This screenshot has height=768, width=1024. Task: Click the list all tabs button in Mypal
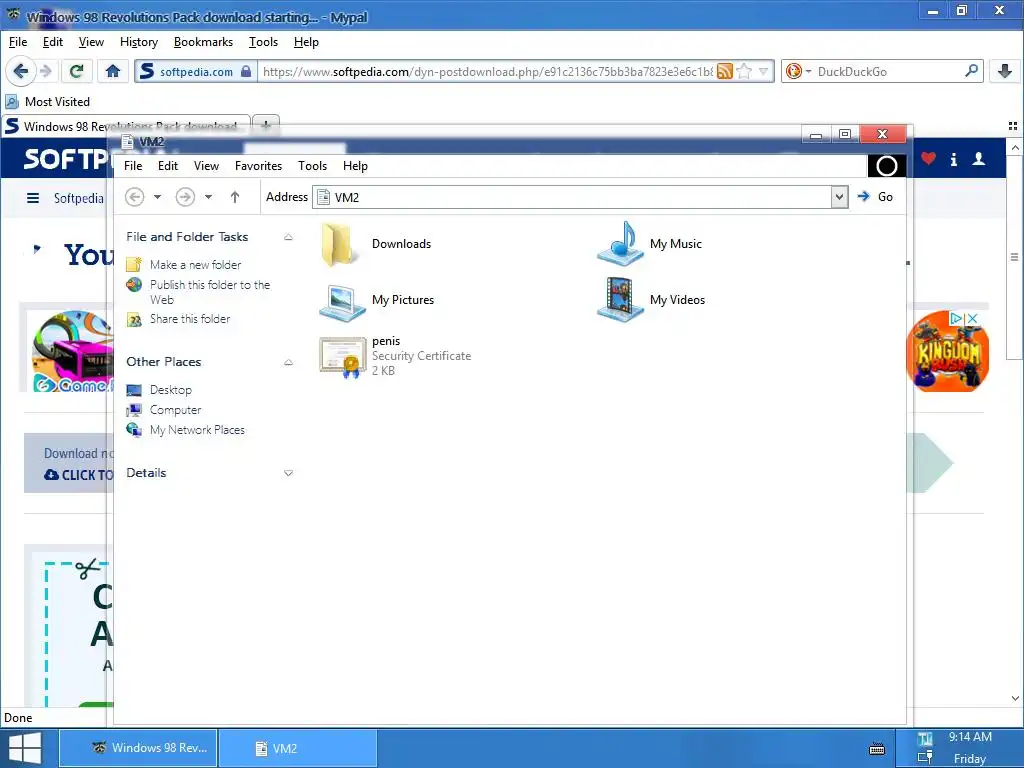point(1013,125)
